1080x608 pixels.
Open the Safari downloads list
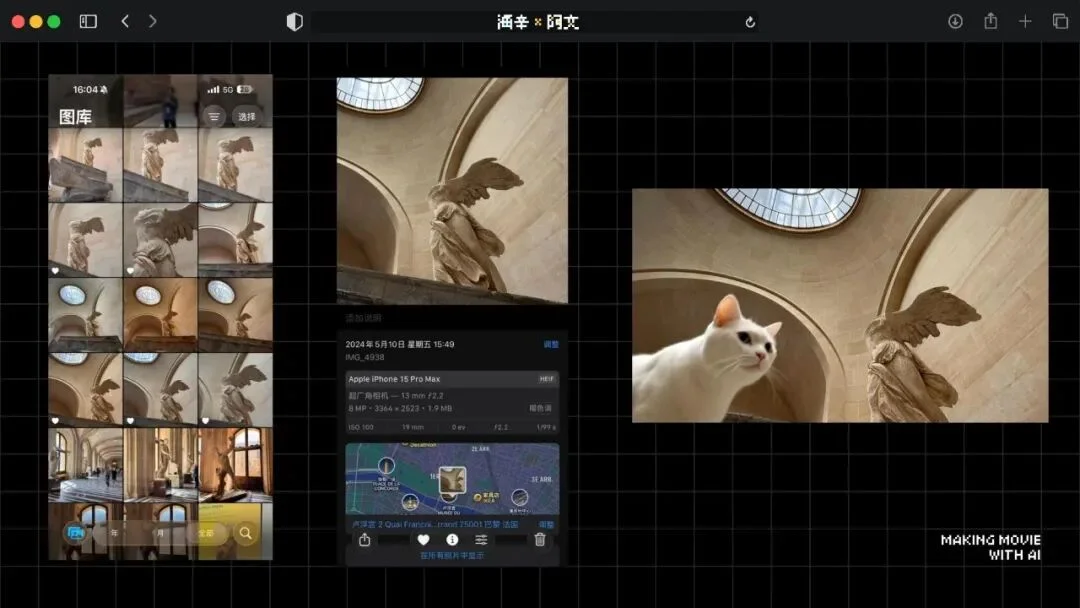point(955,21)
